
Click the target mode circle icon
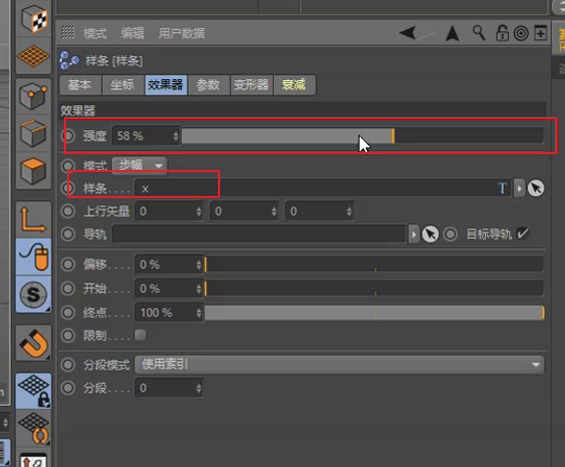(521, 34)
